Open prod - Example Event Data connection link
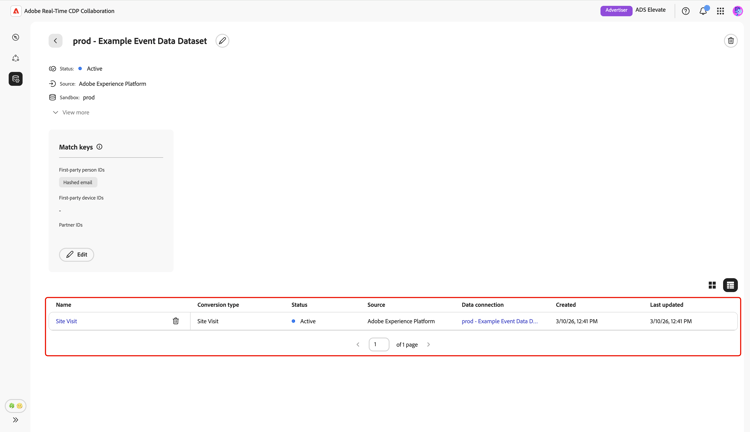750x432 pixels. (x=499, y=321)
